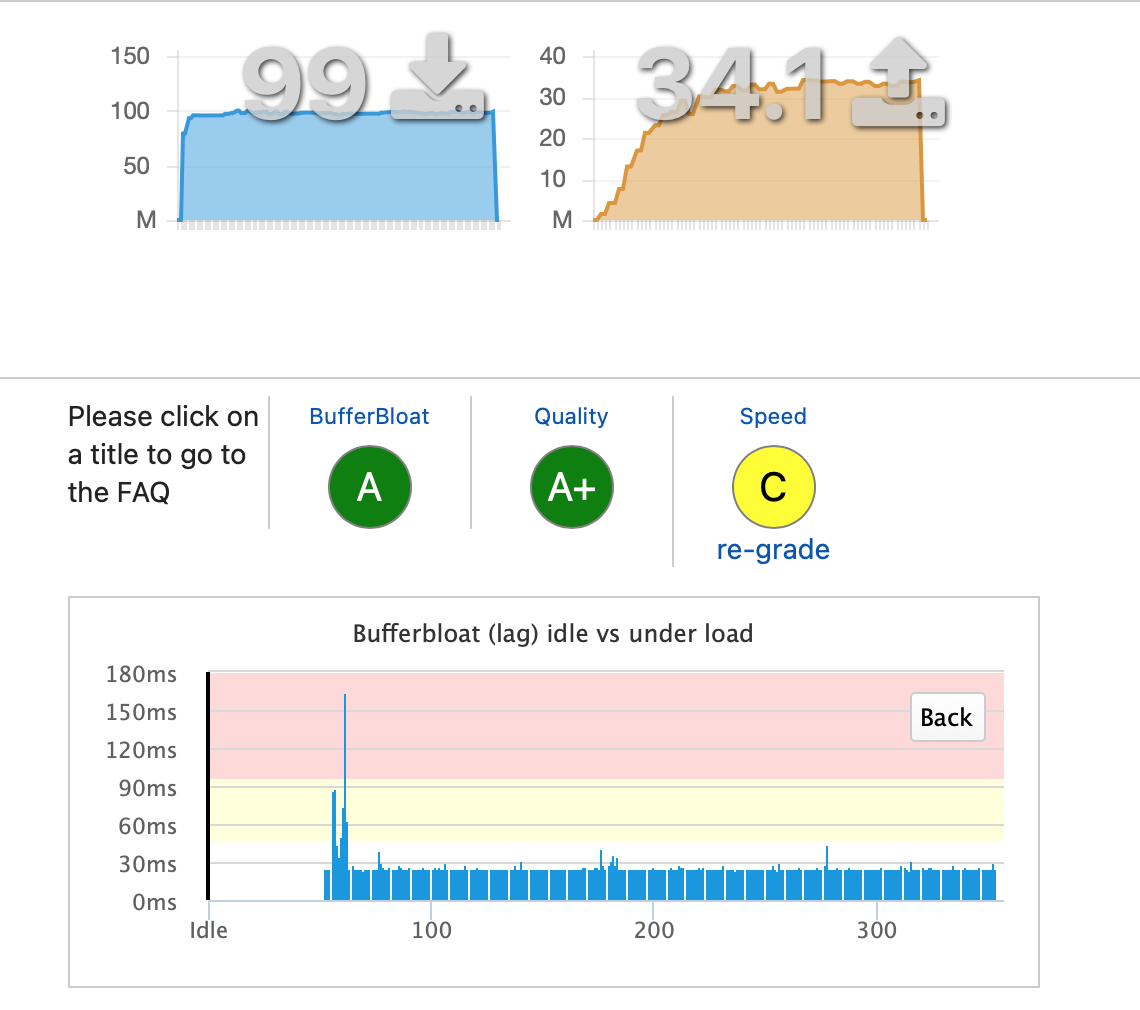1140x1010 pixels.
Task: Click the re-grade link below the C badge
Action: tap(774, 549)
